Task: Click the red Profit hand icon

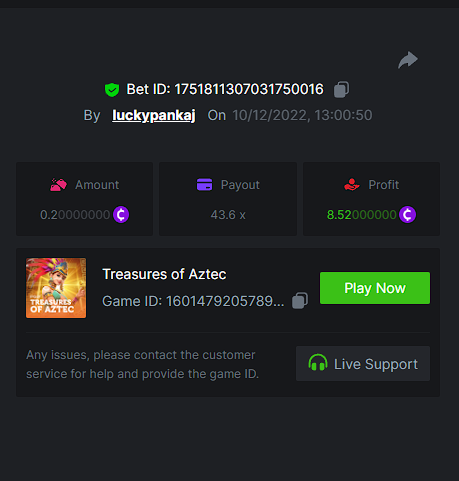Action: pyautogui.click(x=352, y=184)
